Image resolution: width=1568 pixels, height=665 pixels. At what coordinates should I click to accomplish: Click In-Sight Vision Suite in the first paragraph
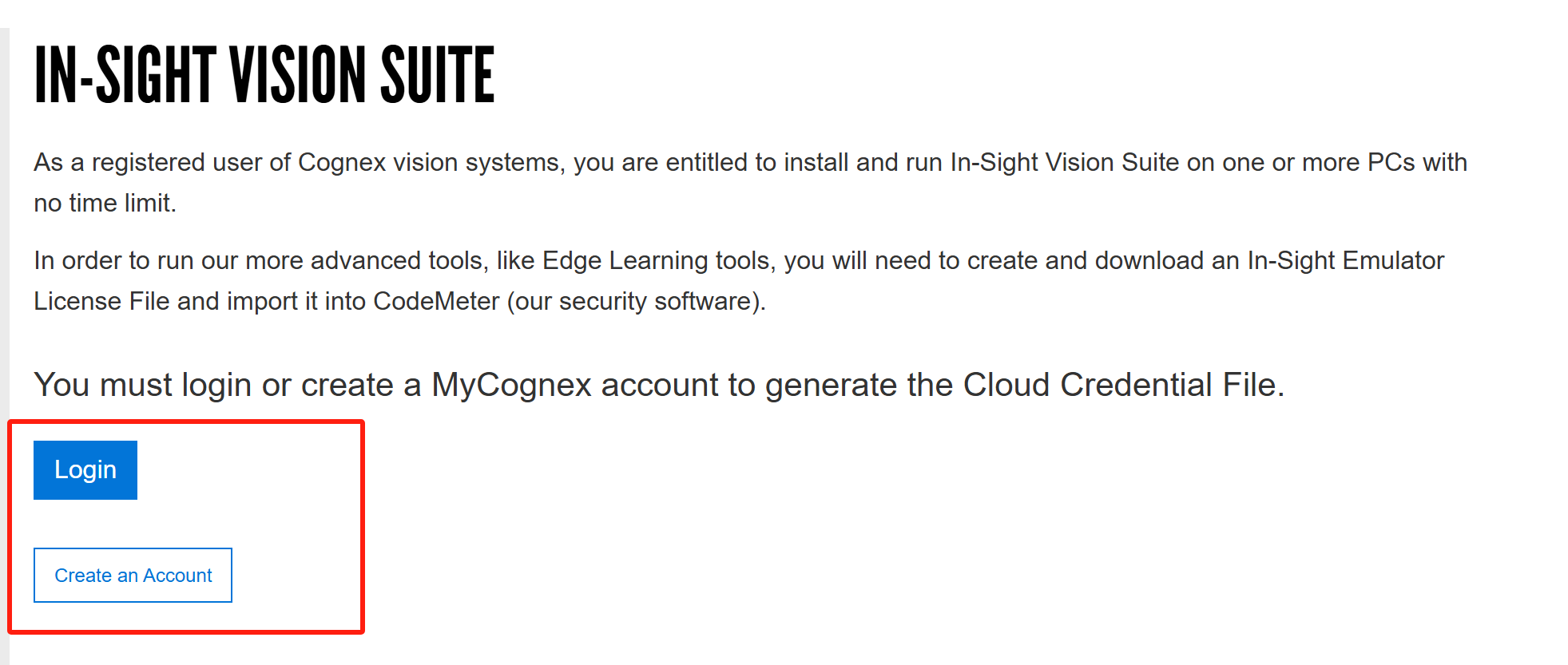click(1064, 162)
